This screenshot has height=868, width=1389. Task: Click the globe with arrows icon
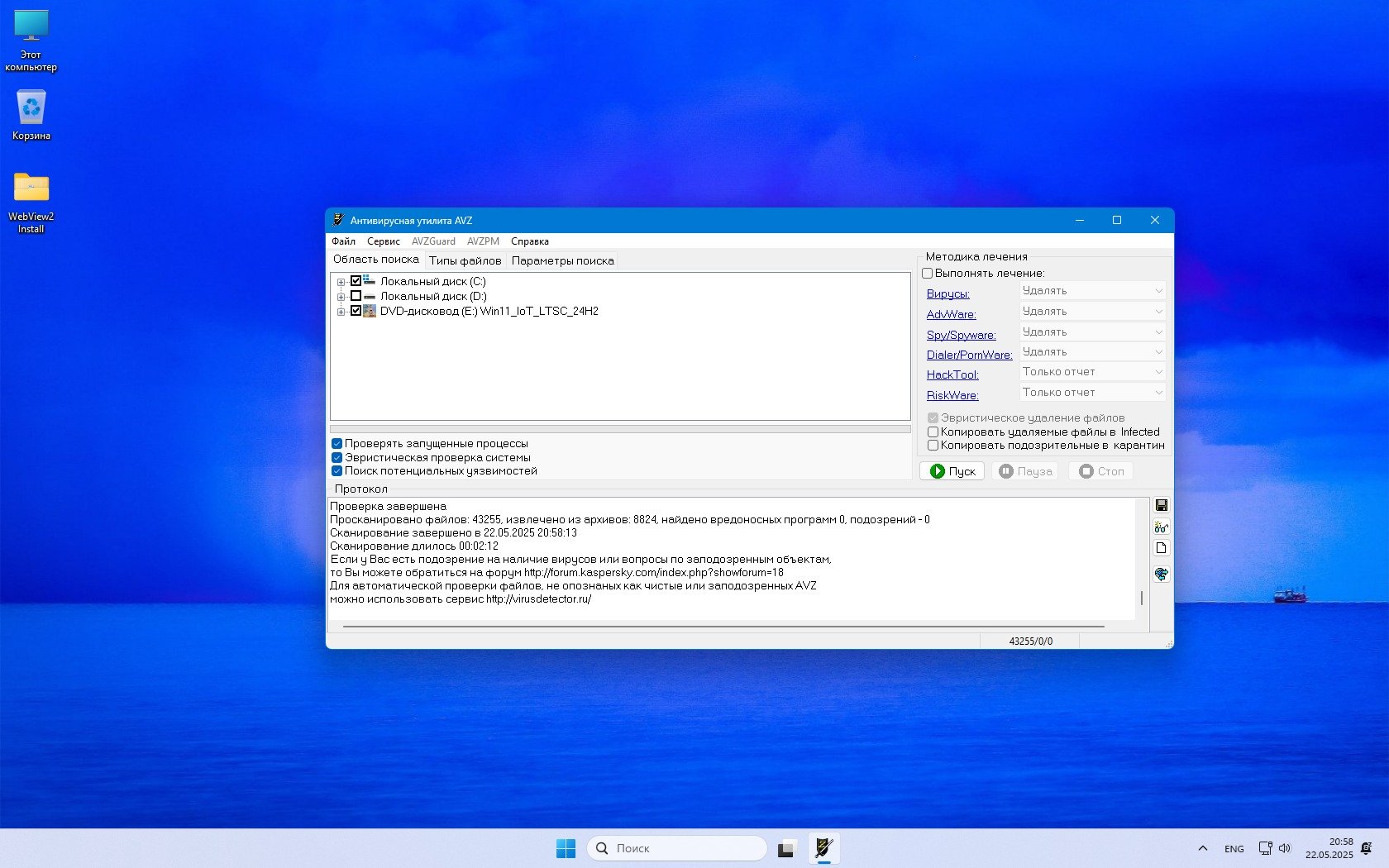click(1162, 574)
